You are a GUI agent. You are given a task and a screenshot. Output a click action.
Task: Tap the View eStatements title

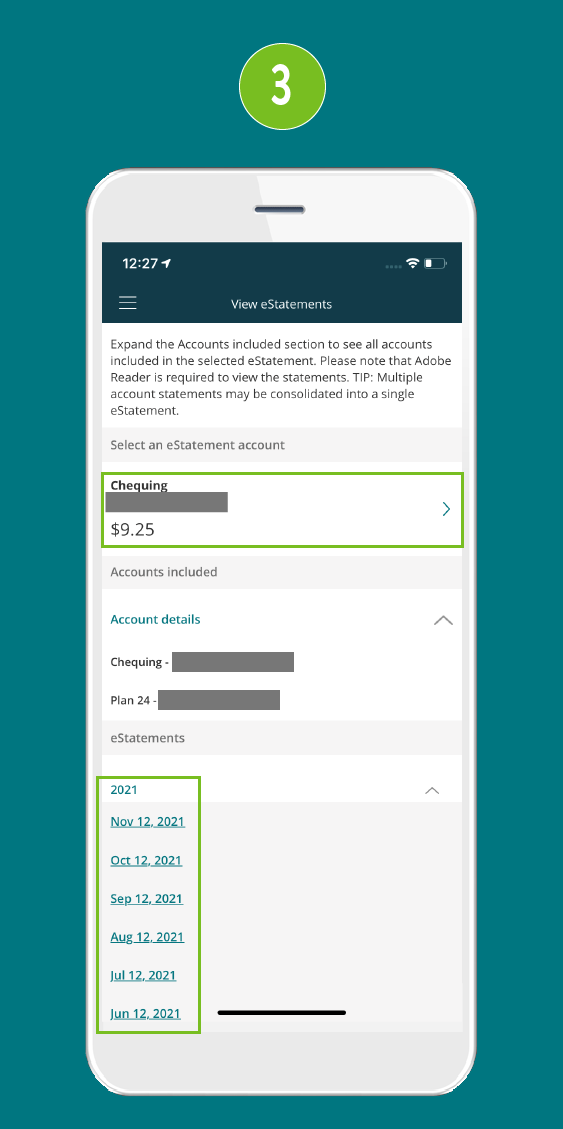pos(282,304)
